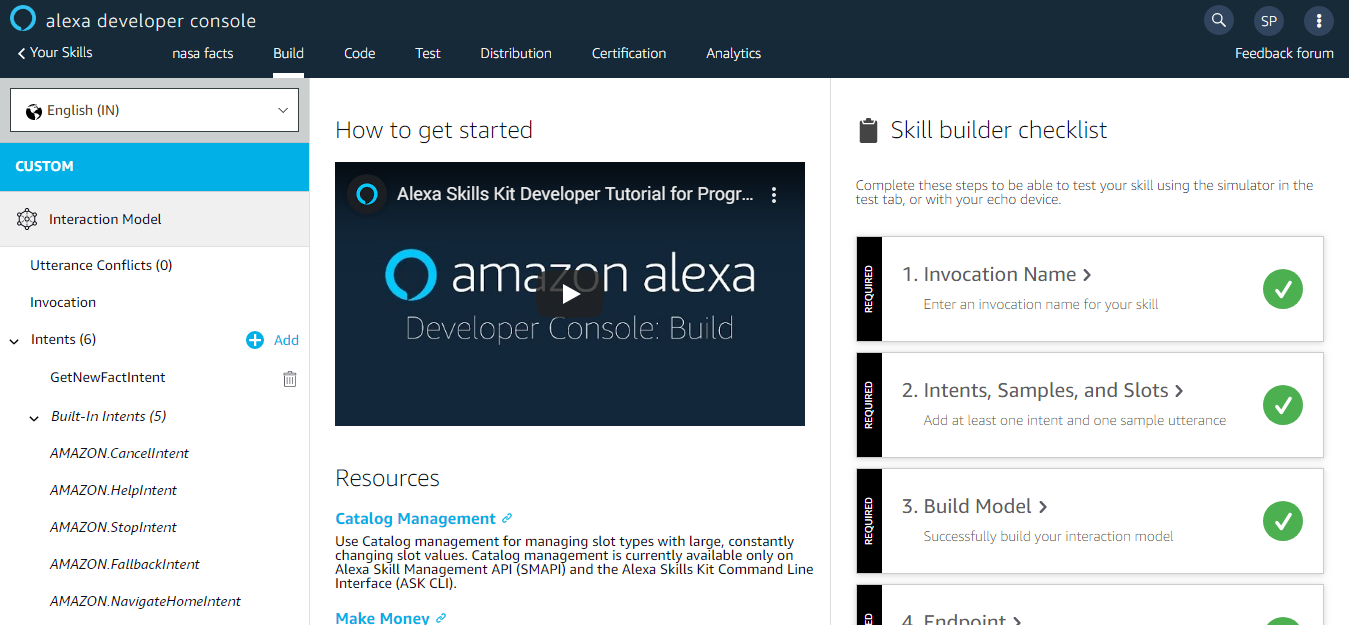Image resolution: width=1349 pixels, height=625 pixels.
Task: Delete GetNewFactIntent with trash icon
Action: (290, 378)
